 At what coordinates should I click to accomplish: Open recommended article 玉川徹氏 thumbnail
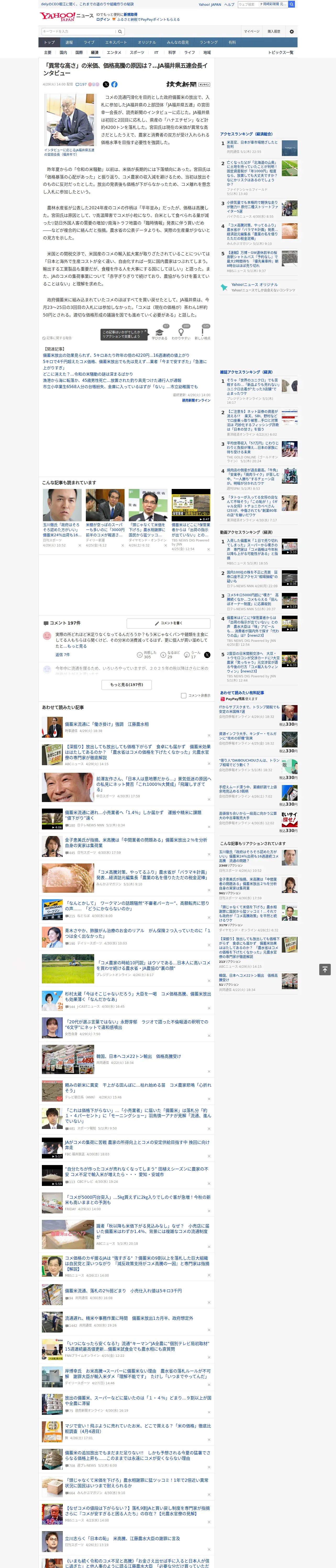pos(62,505)
